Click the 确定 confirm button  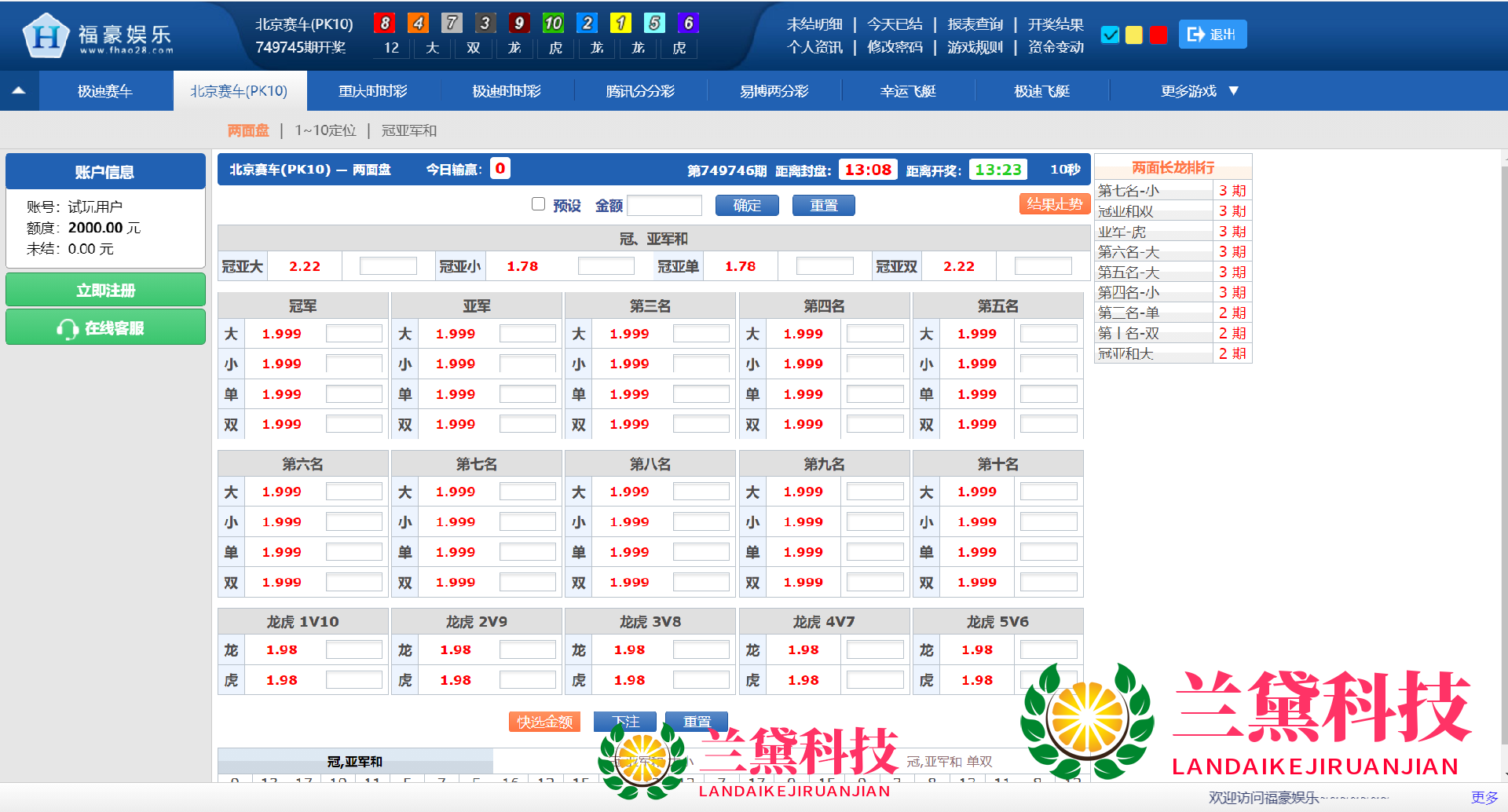pyautogui.click(x=746, y=206)
